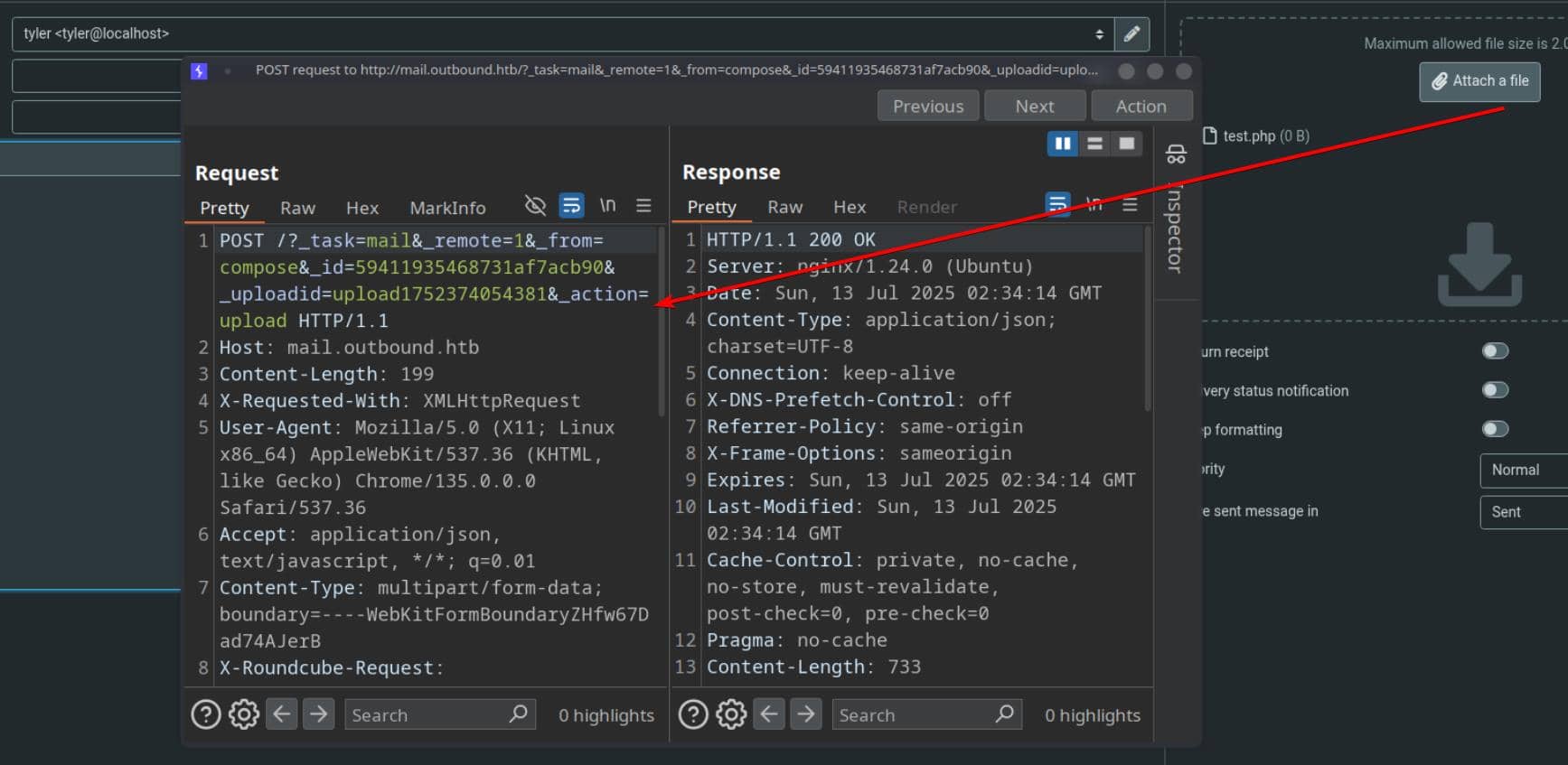Select the Render tab in Response
The image size is (1568, 765).
pos(926,207)
